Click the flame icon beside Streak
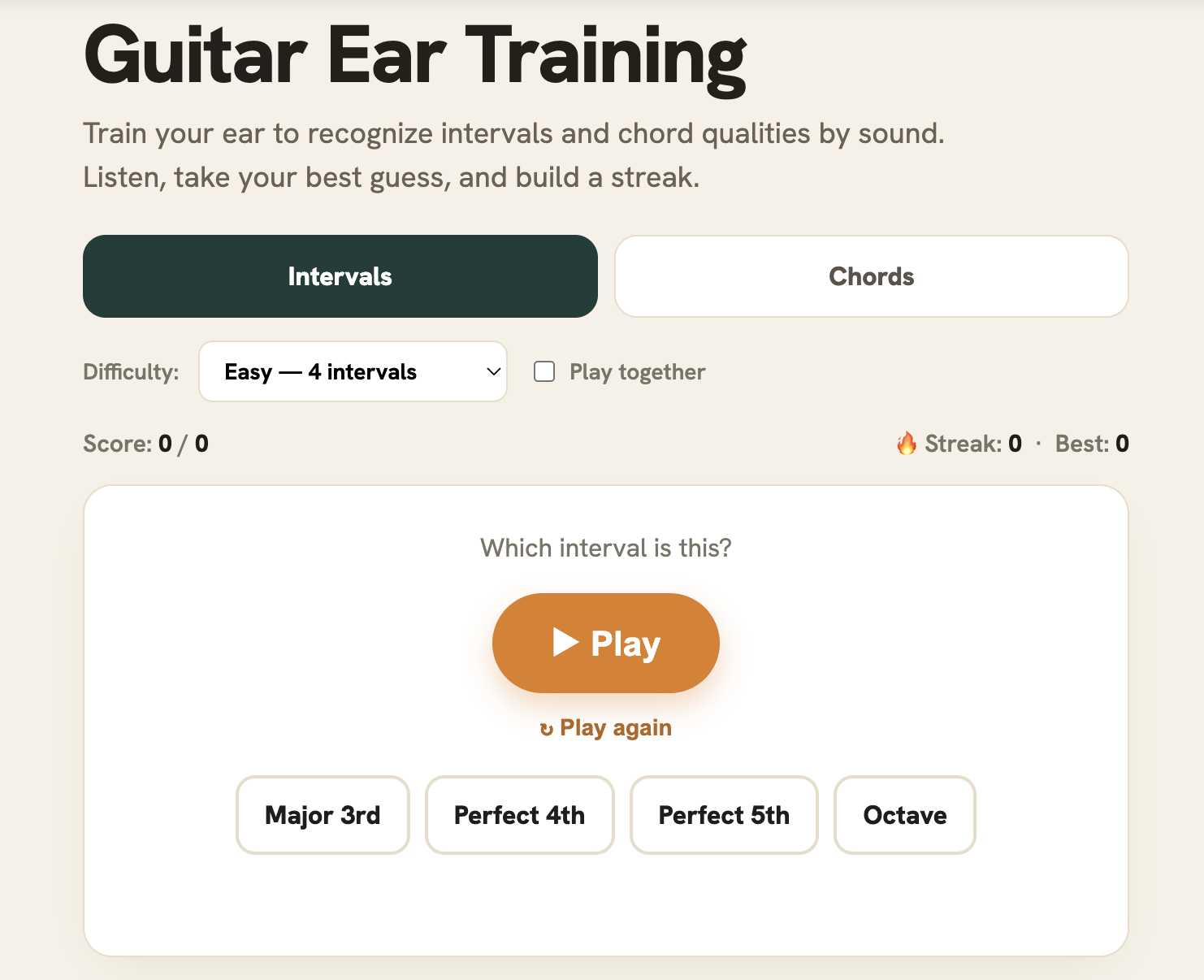The image size is (1204, 980). (907, 443)
